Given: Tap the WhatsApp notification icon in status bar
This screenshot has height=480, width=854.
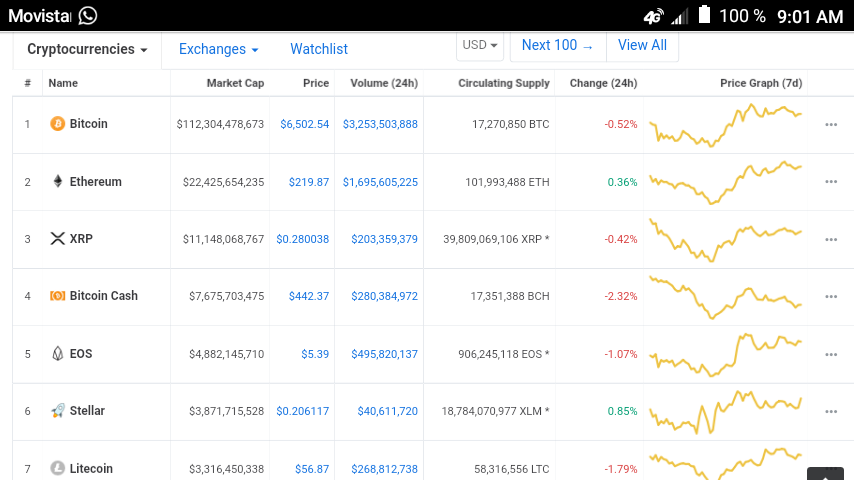Looking at the screenshot, I should [88, 15].
